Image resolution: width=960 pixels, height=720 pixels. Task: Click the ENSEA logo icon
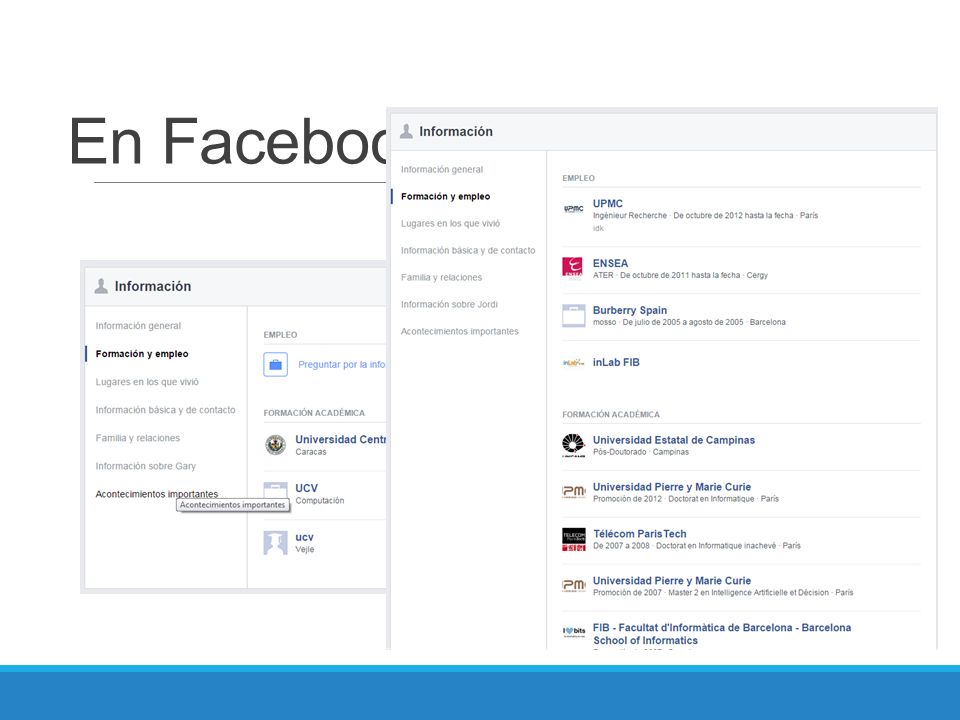click(574, 268)
